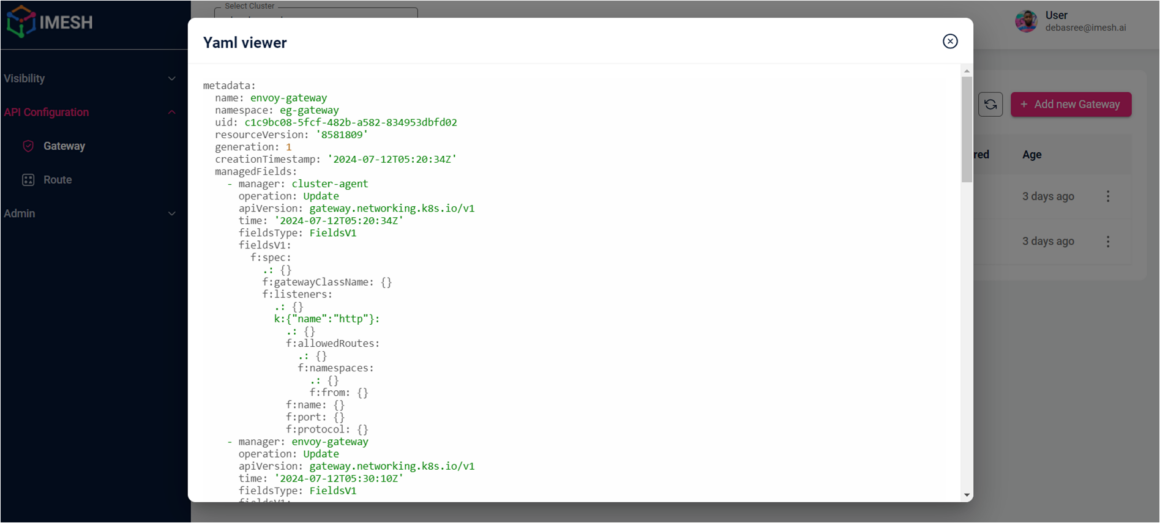Viewport: 1160px width, 523px height.
Task: Collapse the API Configuration chevron
Action: (x=172, y=112)
